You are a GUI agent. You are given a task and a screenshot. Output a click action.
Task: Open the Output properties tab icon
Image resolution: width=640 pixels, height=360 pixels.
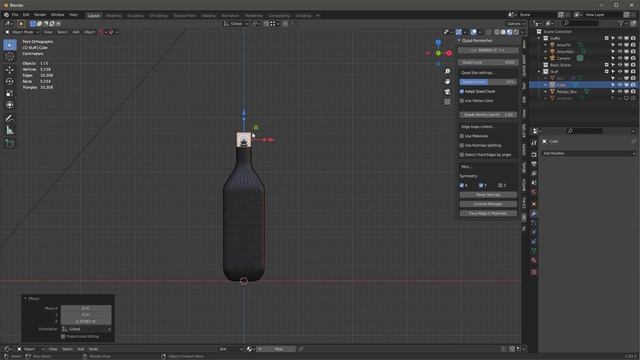click(533, 164)
